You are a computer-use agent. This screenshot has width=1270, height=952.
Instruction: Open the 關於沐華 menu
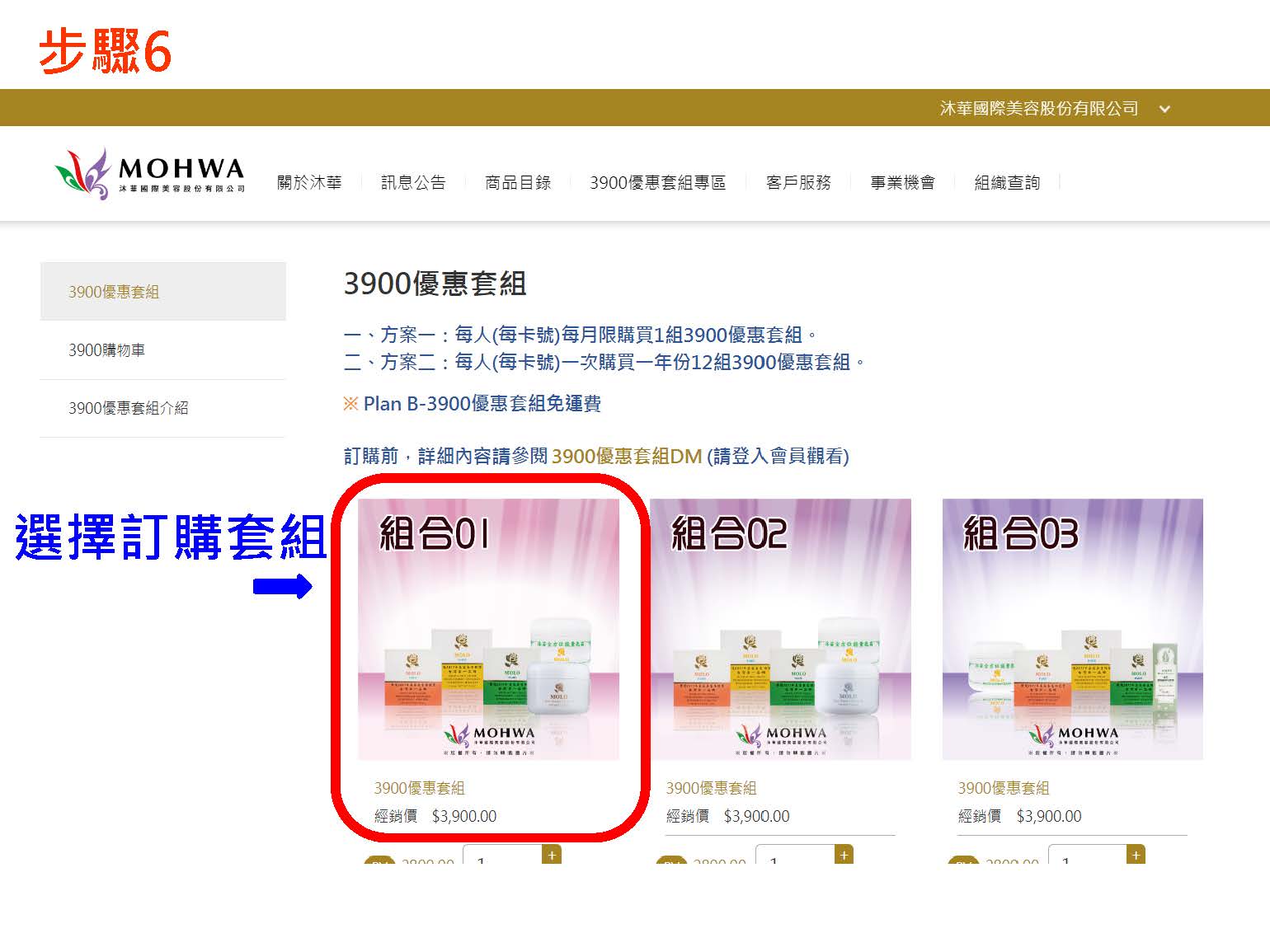(x=309, y=182)
